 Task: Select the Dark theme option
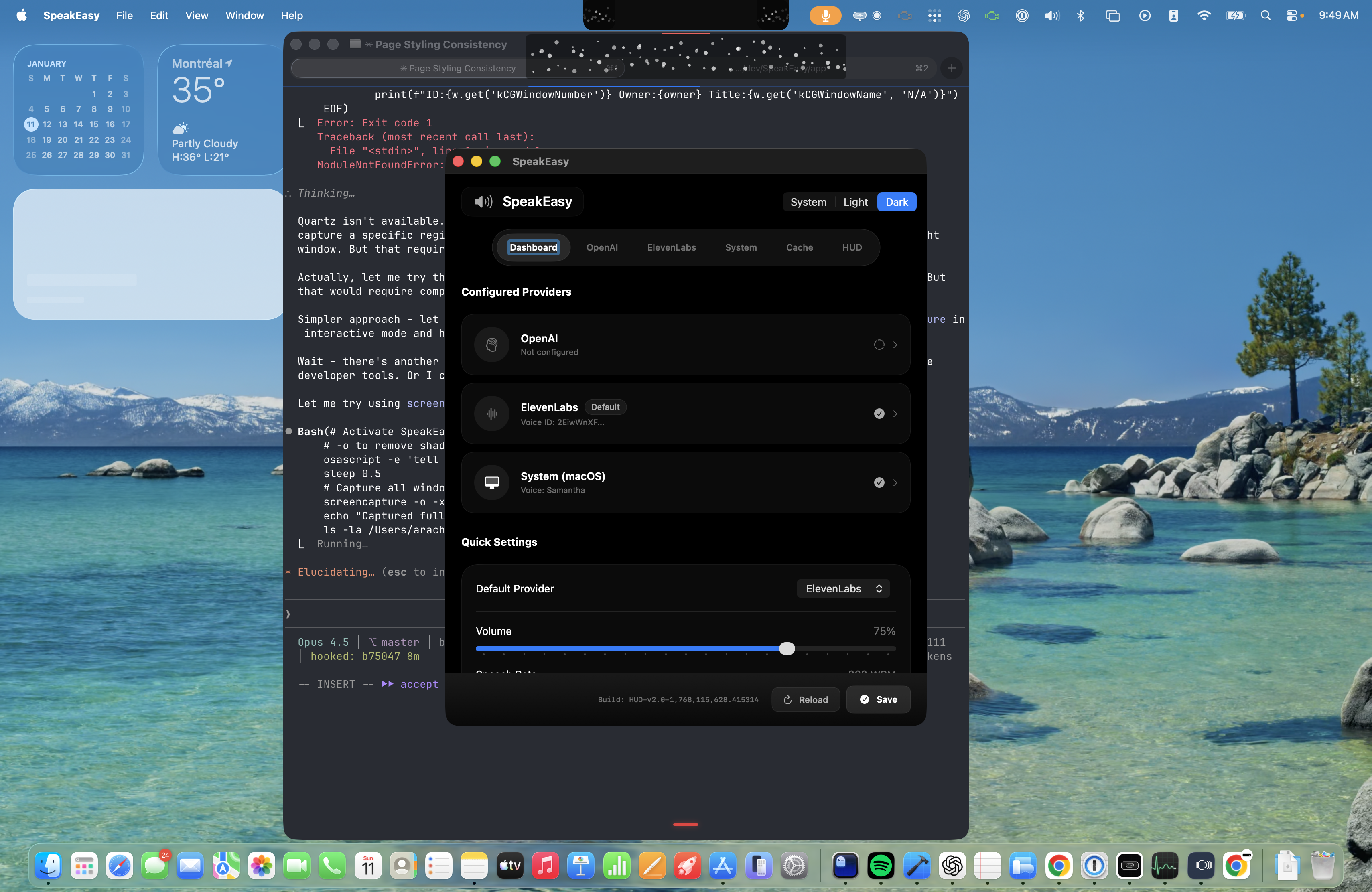(x=896, y=202)
